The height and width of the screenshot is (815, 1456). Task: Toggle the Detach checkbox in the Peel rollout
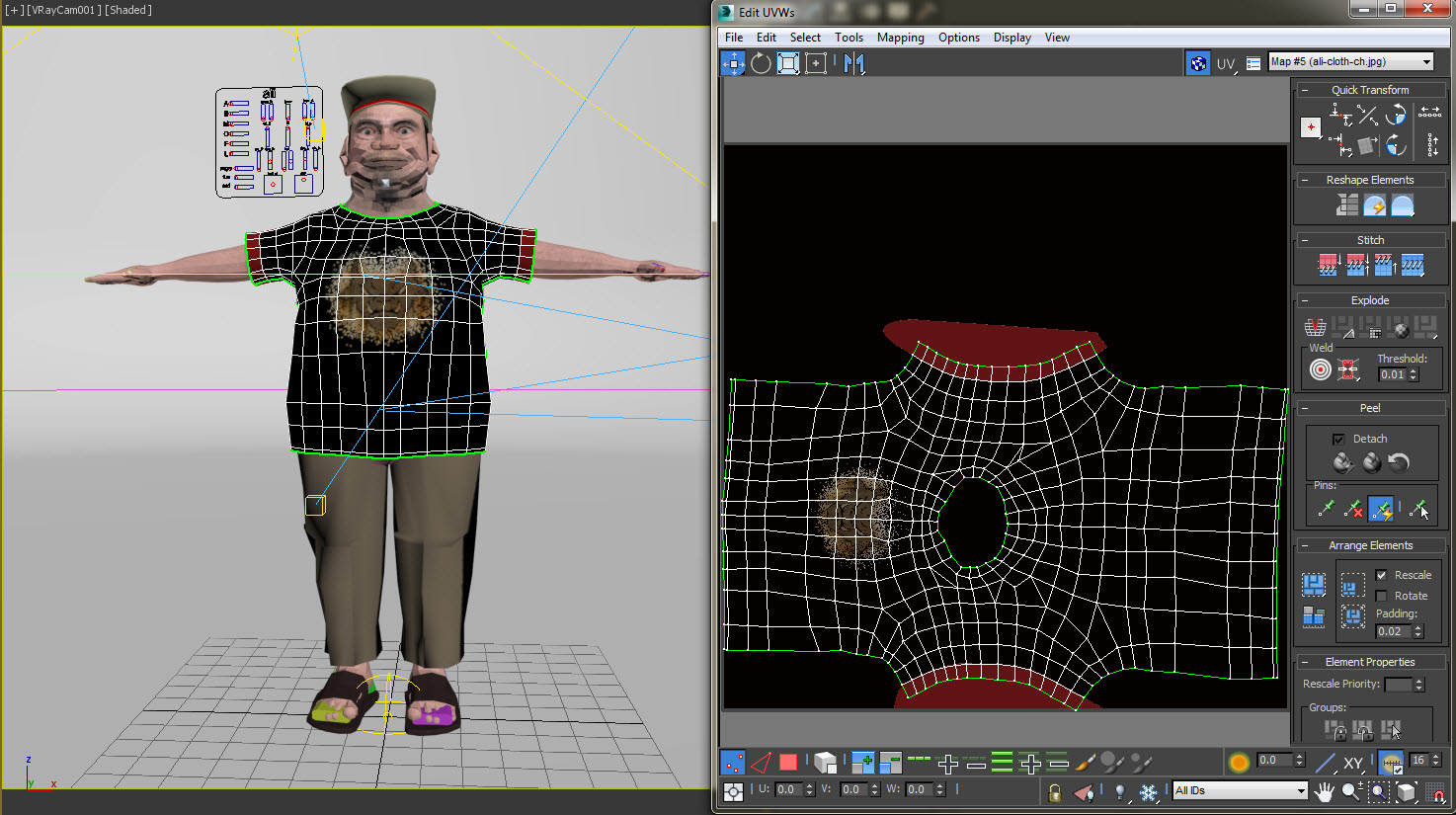[1340, 438]
